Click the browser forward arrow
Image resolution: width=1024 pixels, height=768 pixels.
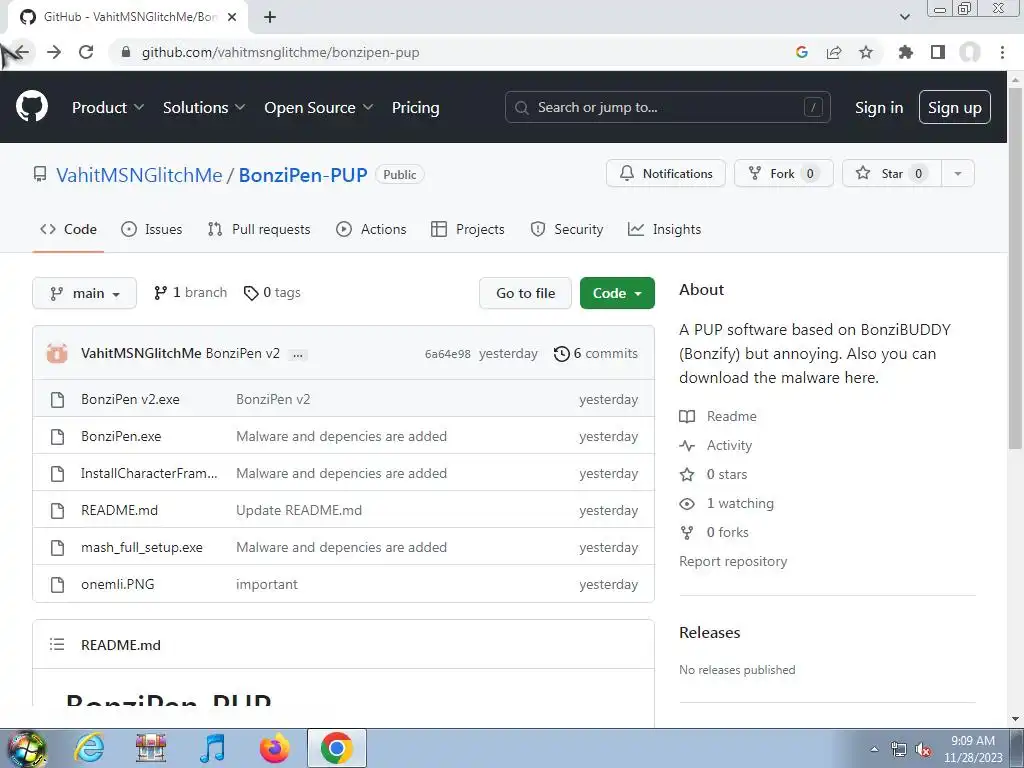[x=54, y=52]
